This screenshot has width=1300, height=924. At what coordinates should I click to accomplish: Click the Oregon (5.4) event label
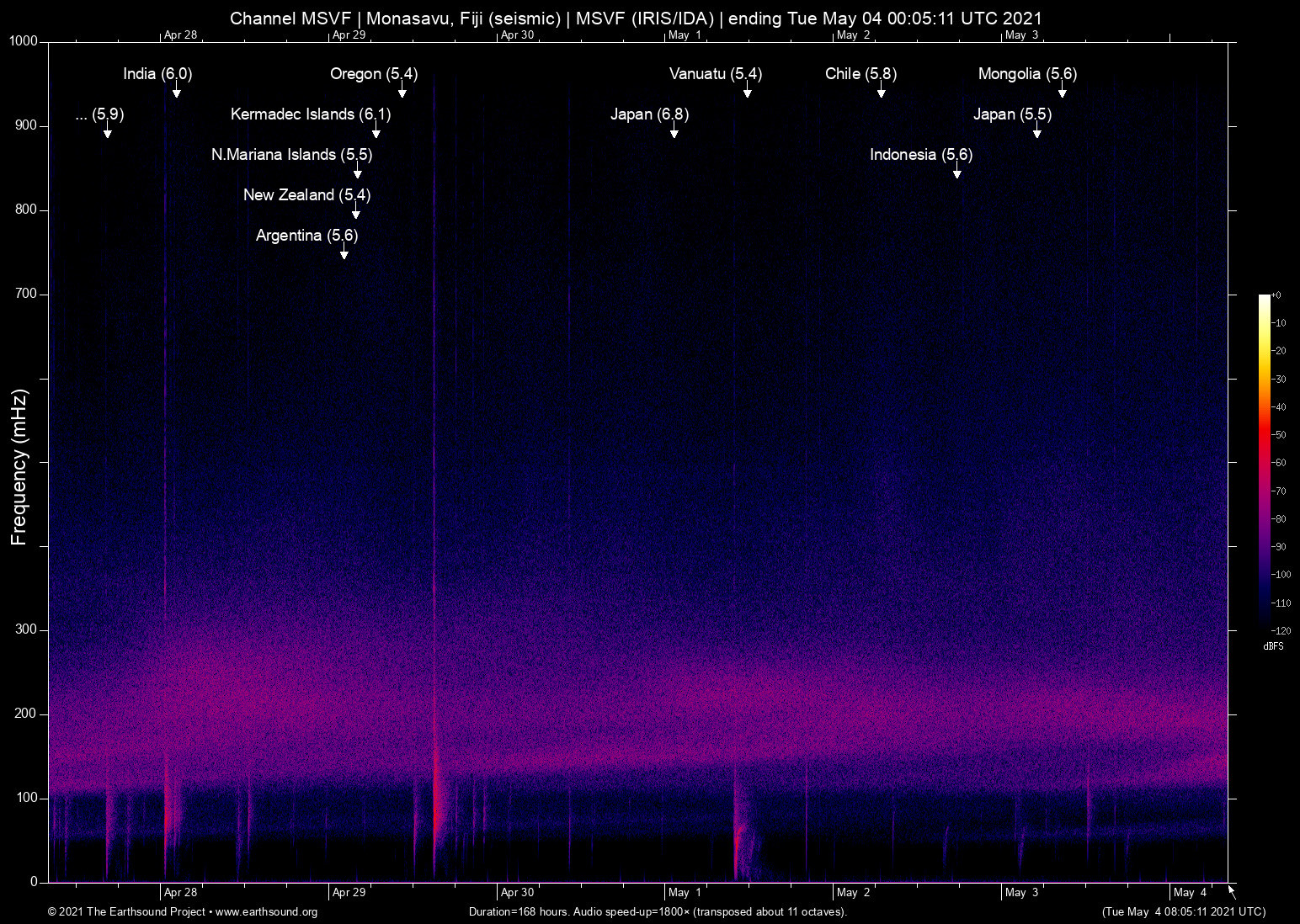373,74
